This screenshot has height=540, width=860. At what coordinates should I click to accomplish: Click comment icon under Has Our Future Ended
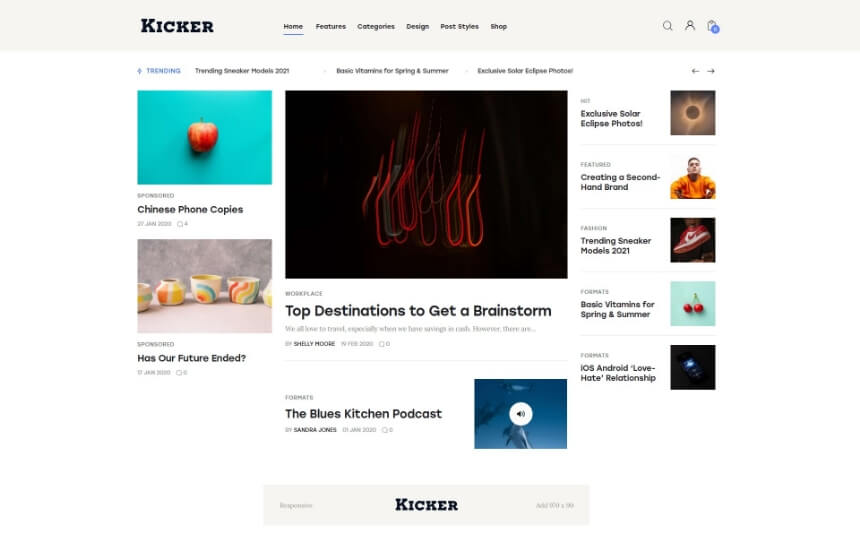pos(179,373)
